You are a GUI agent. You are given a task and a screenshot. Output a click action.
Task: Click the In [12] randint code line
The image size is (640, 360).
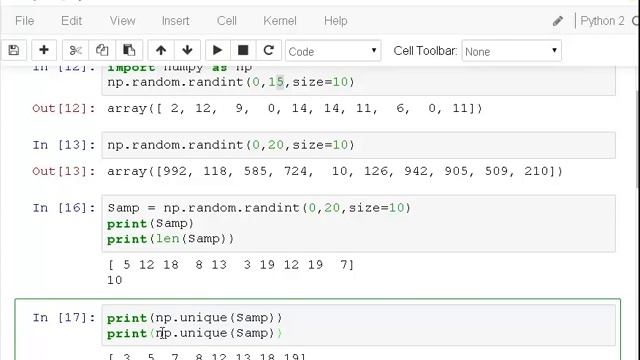coord(231,82)
